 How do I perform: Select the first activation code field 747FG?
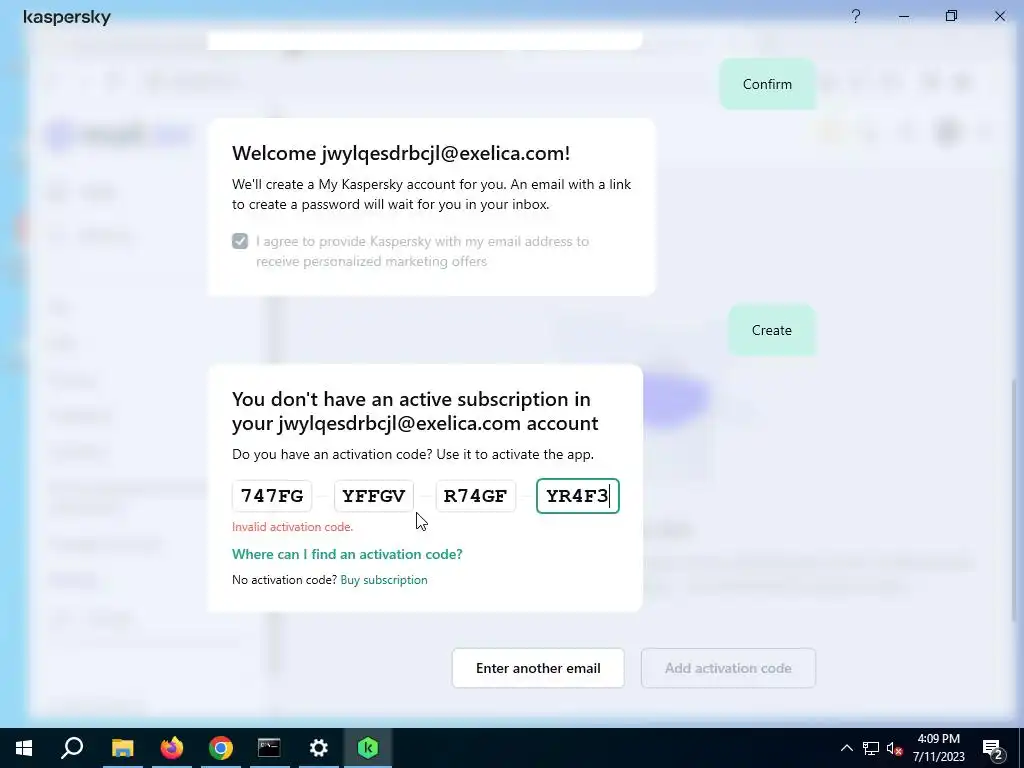(x=272, y=496)
